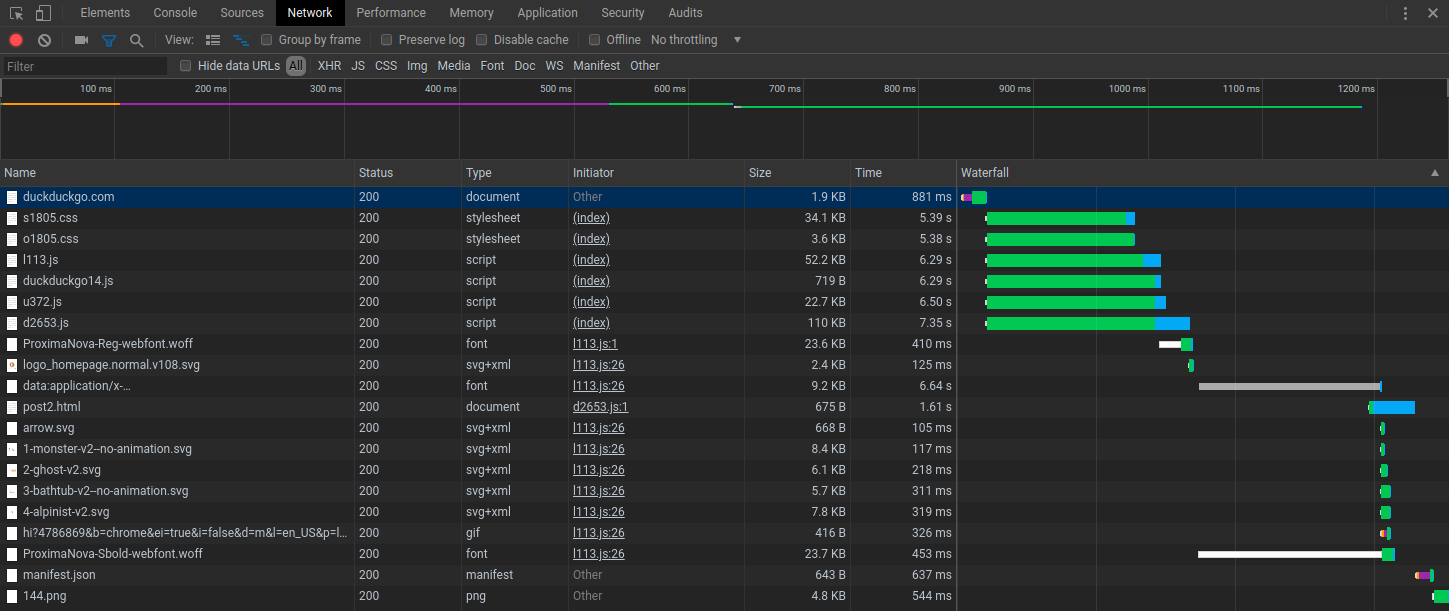Filter requests by WS type
1449x611 pixels.
pyautogui.click(x=554, y=66)
